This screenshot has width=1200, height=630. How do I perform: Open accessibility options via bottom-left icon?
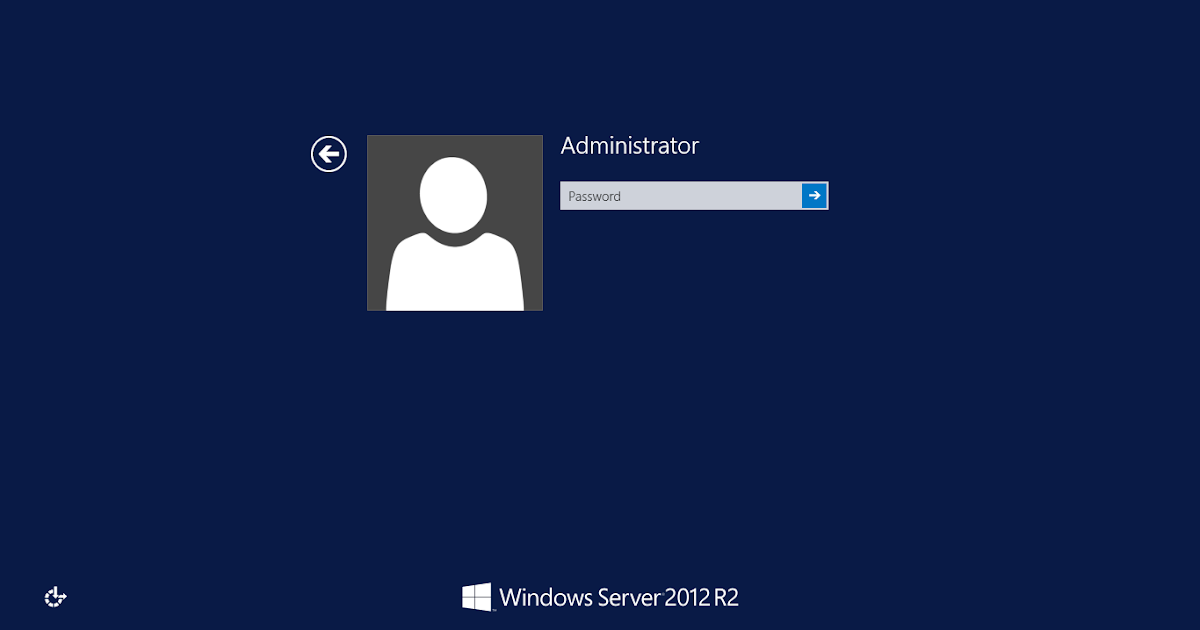(55, 596)
